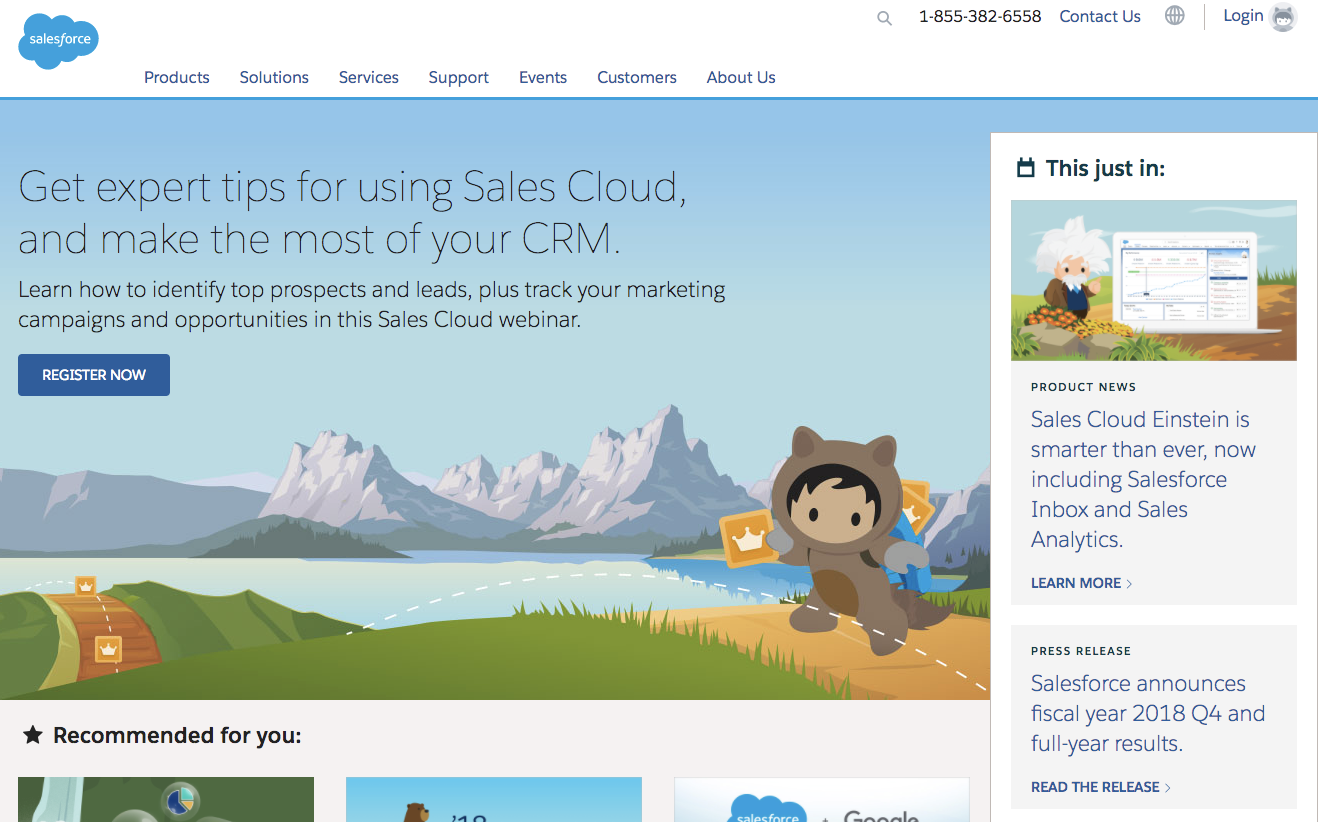Click the Contact Us link
Viewport: 1318px width, 822px height.
pyautogui.click(x=1100, y=16)
